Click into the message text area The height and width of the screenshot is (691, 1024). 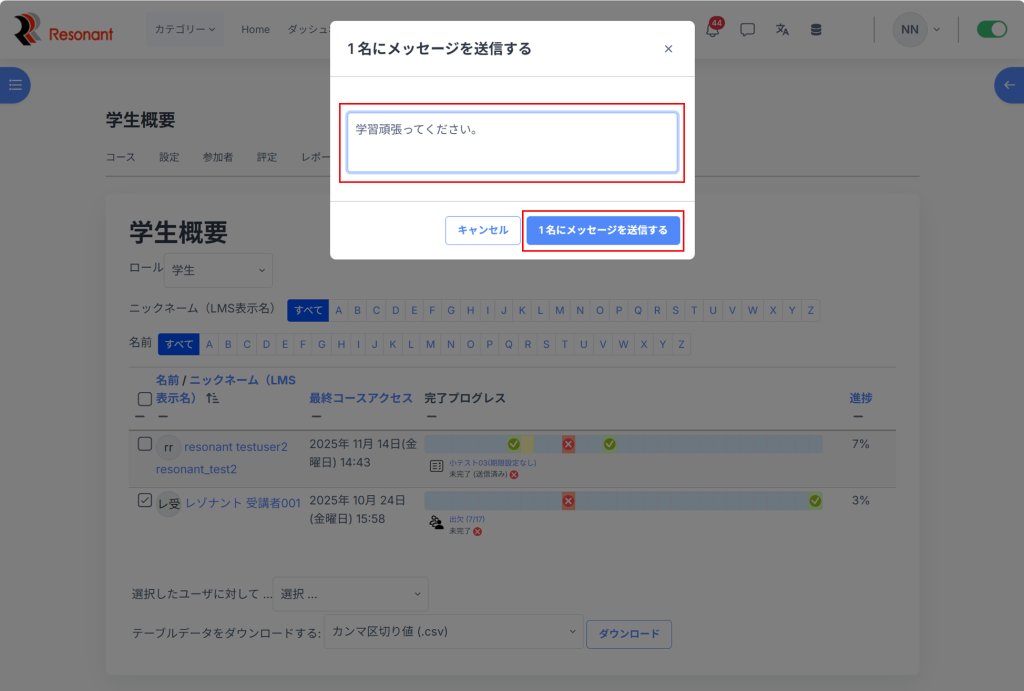click(512, 142)
